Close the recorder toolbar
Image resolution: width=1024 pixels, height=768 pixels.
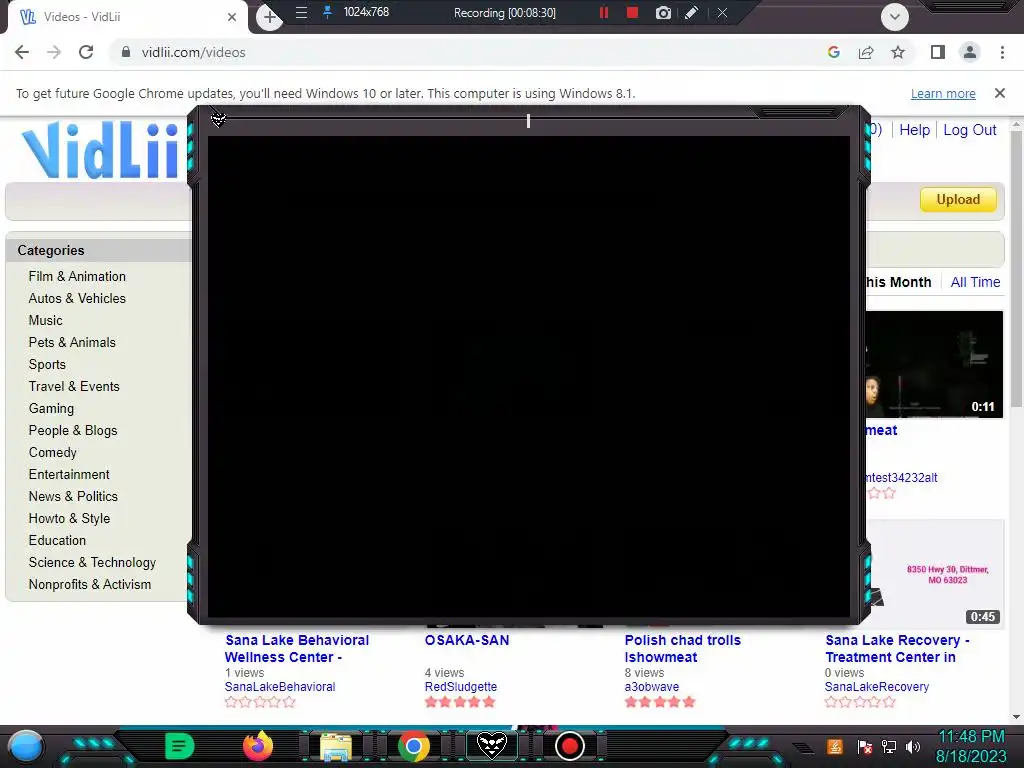point(722,12)
